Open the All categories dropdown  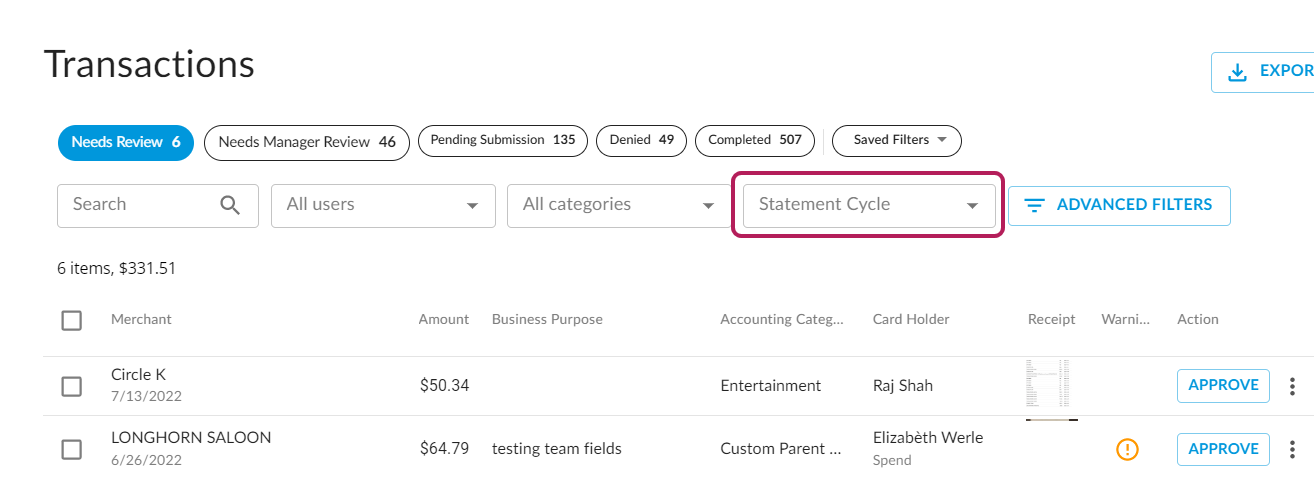(619, 205)
